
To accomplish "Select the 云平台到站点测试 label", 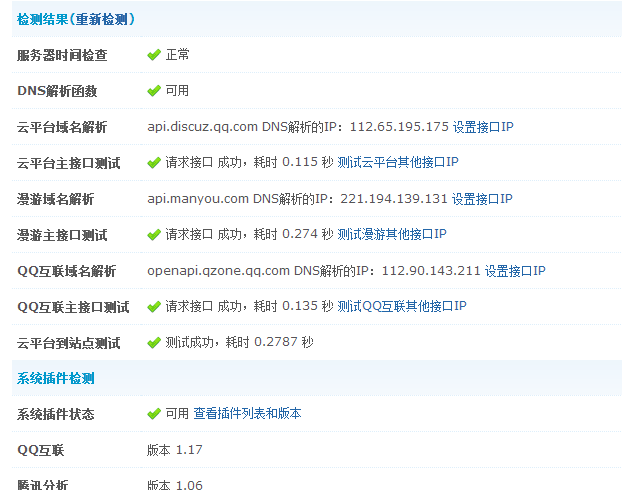I will click(x=69, y=343).
